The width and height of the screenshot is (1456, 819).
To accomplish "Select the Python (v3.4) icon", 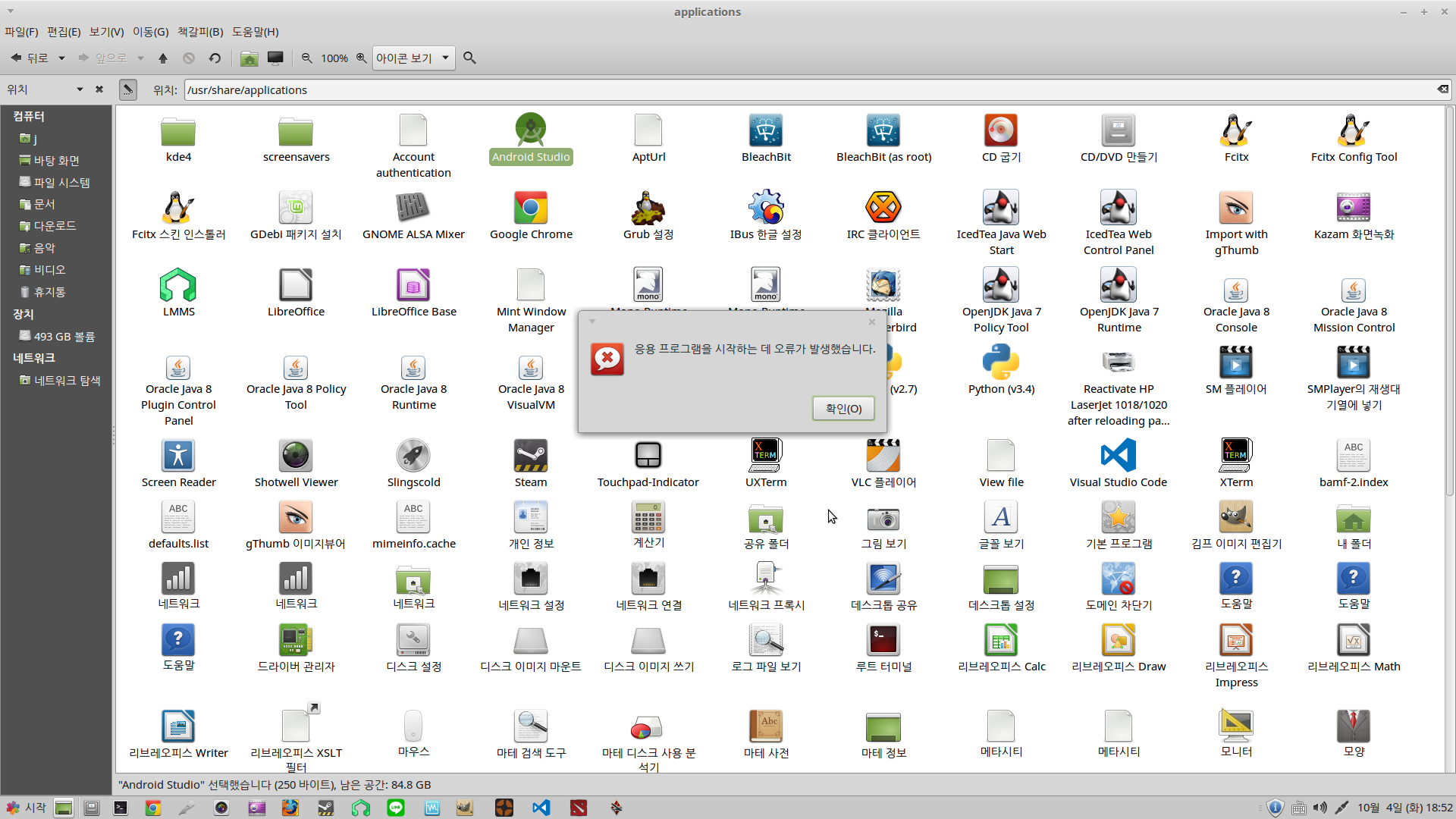I will [x=1001, y=362].
